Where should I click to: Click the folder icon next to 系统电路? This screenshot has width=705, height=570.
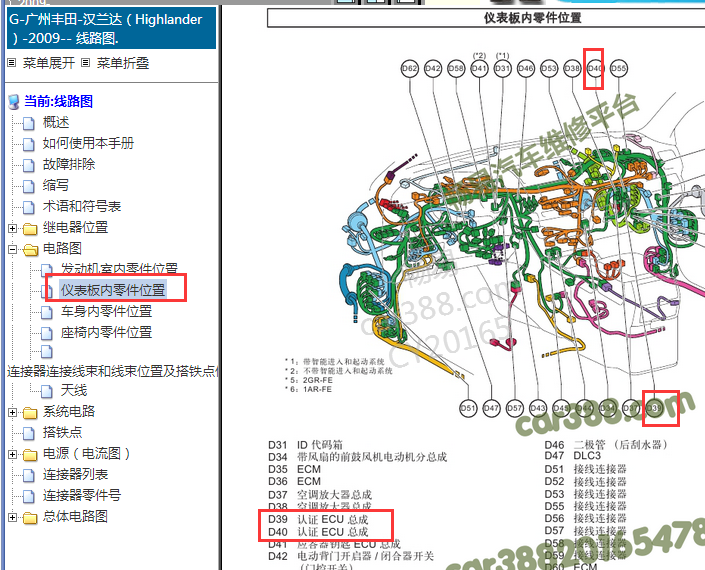coord(30,412)
